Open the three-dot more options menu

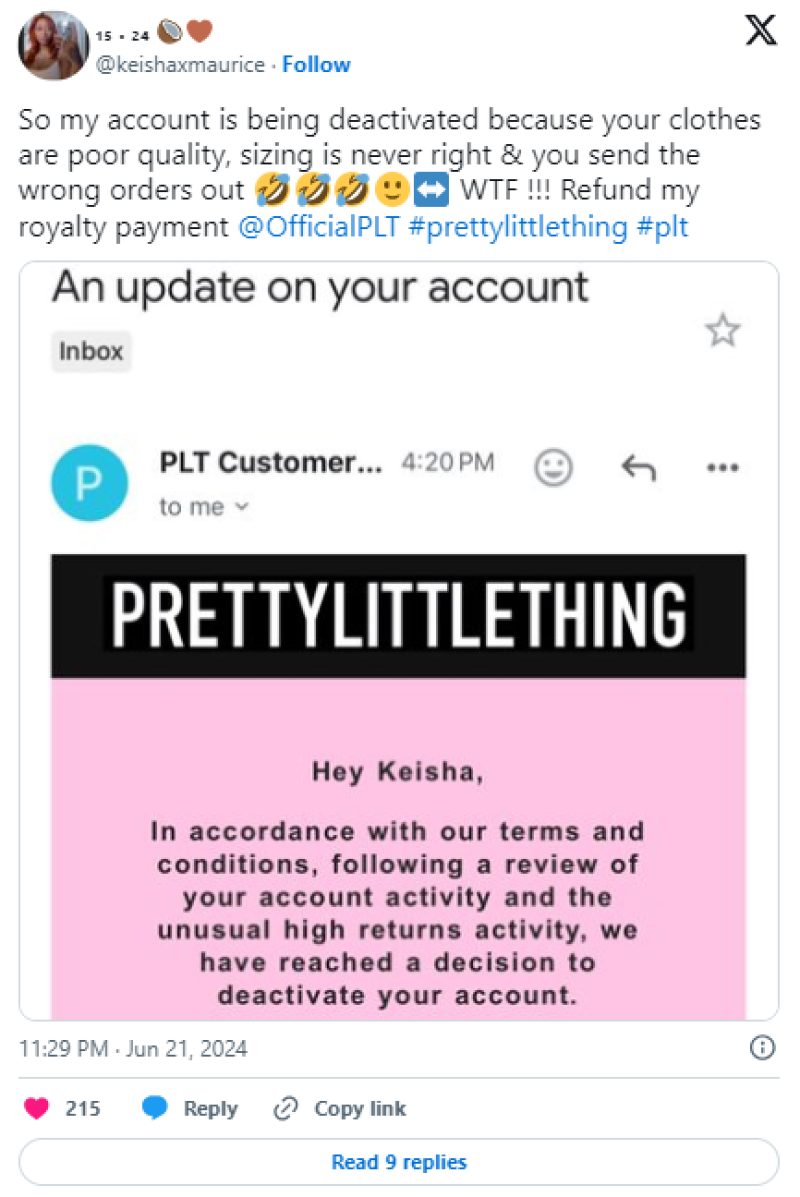722,467
